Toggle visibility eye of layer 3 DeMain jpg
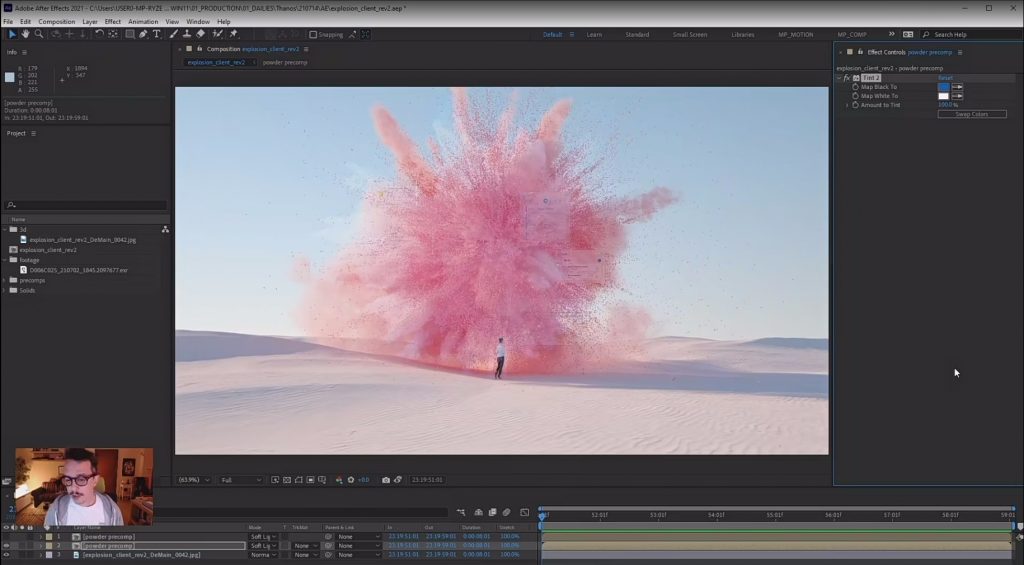Viewport: 1024px width, 565px height. click(x=7, y=555)
